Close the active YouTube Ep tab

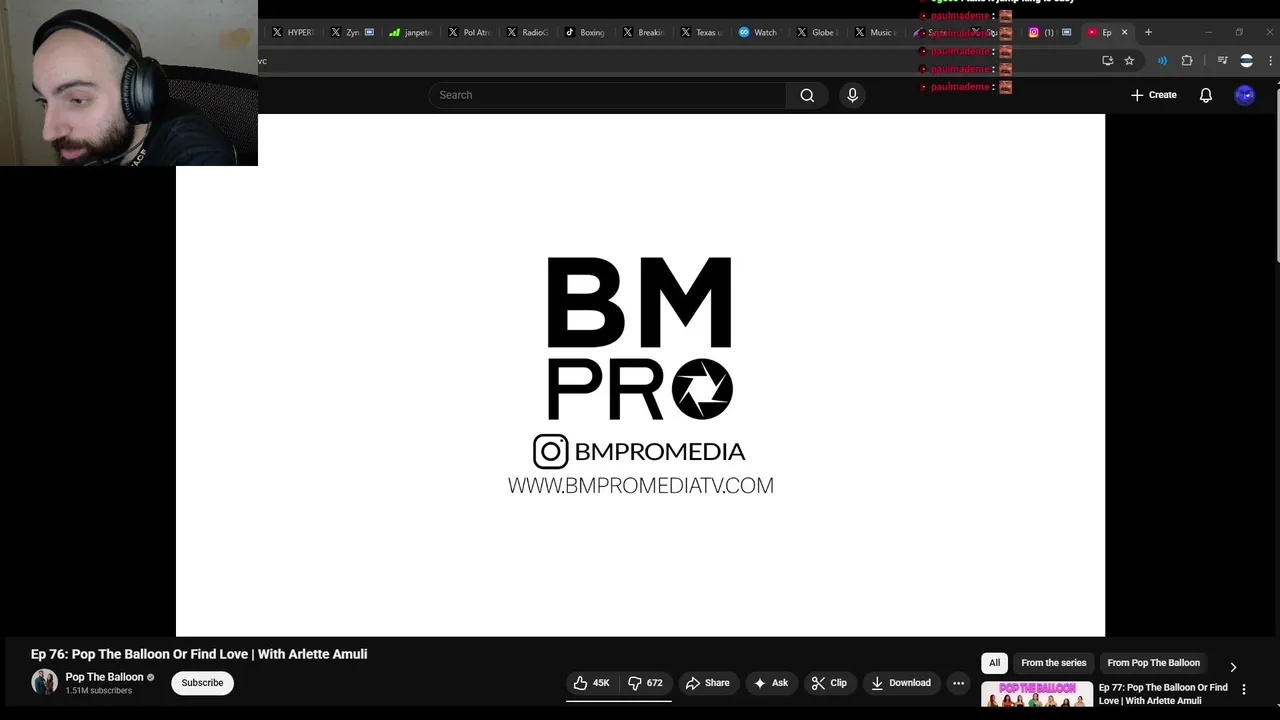pos(1124,32)
